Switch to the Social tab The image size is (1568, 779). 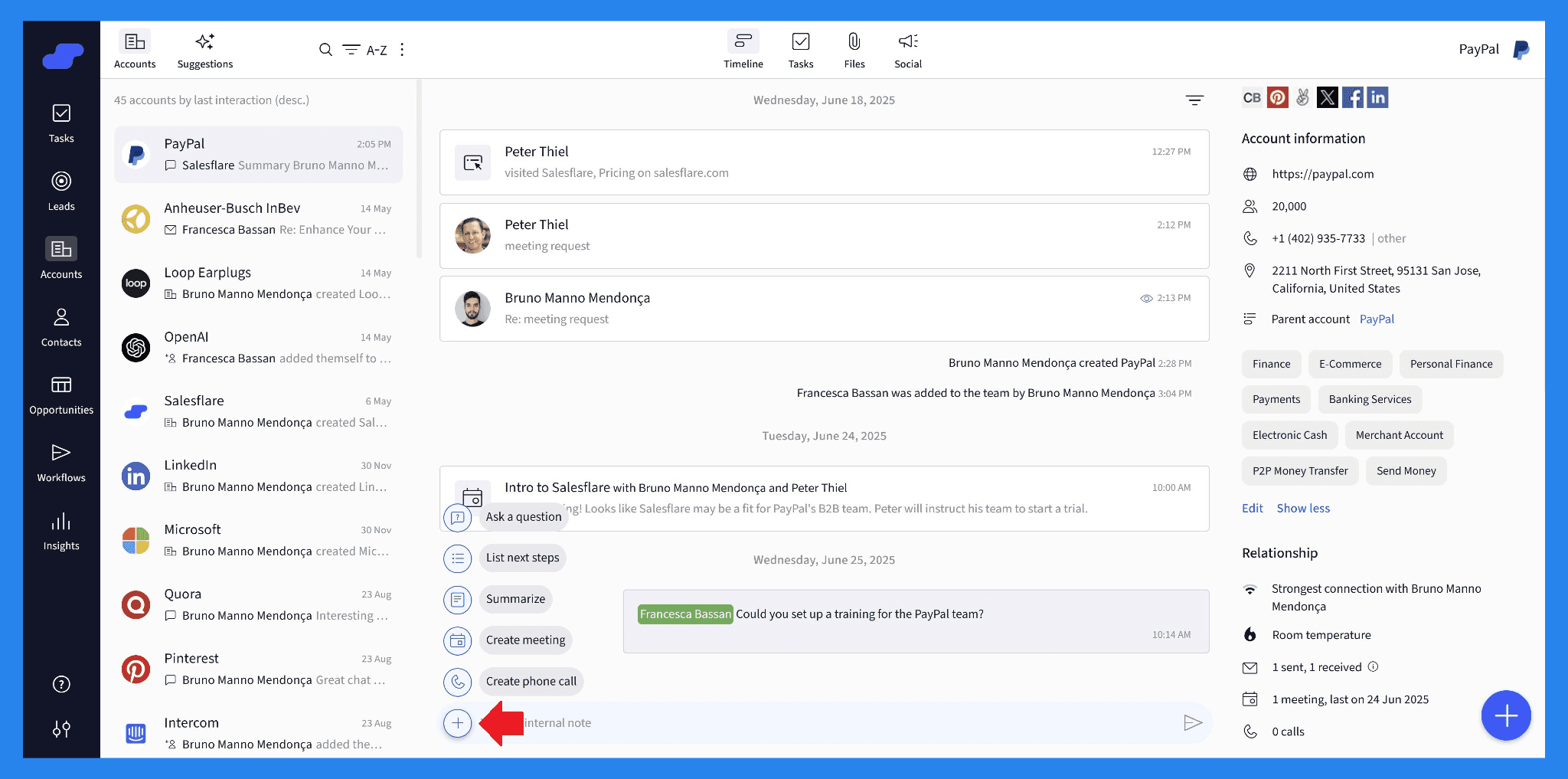point(908,51)
